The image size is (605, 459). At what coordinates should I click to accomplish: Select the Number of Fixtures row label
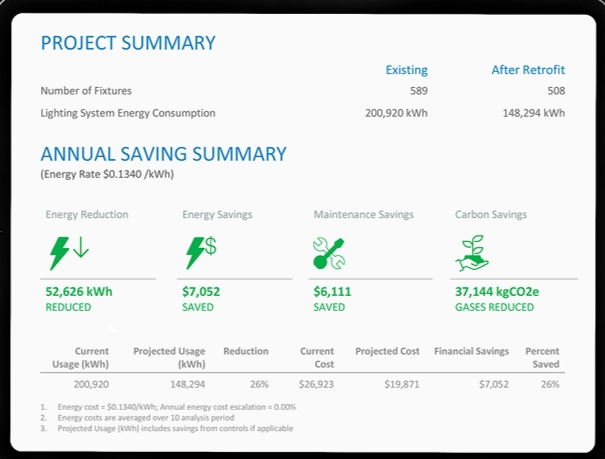(86, 91)
